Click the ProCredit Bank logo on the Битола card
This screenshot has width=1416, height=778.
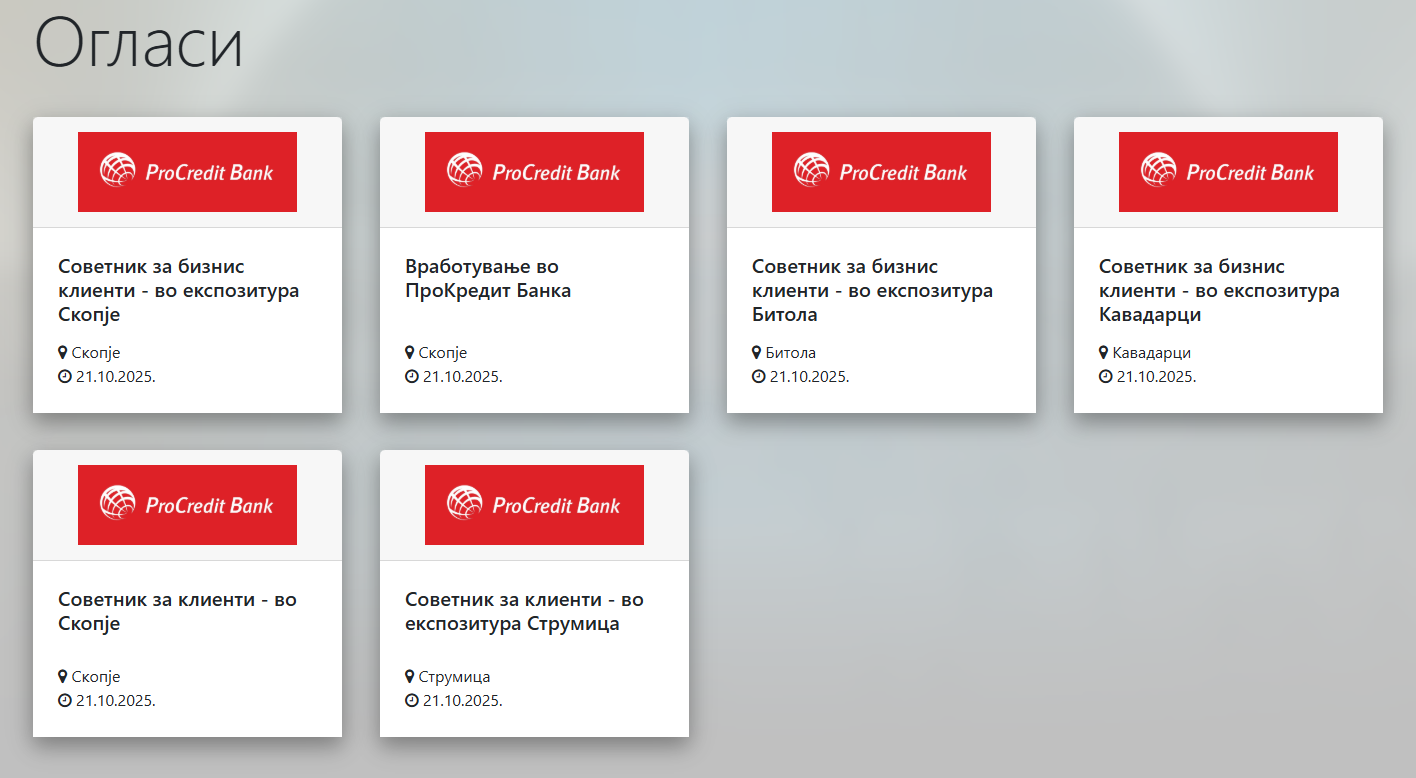tap(881, 172)
